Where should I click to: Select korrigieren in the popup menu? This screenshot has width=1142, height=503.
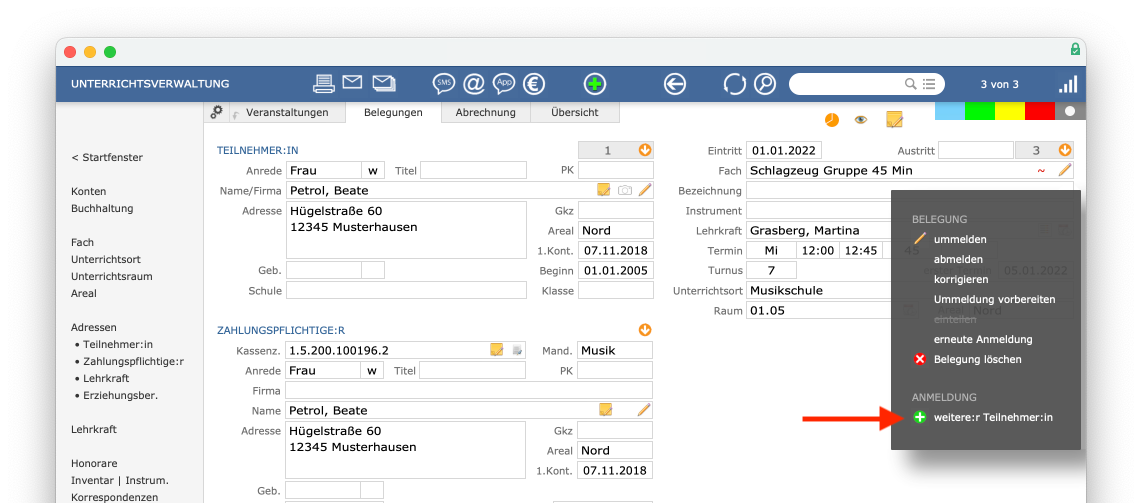coord(961,279)
